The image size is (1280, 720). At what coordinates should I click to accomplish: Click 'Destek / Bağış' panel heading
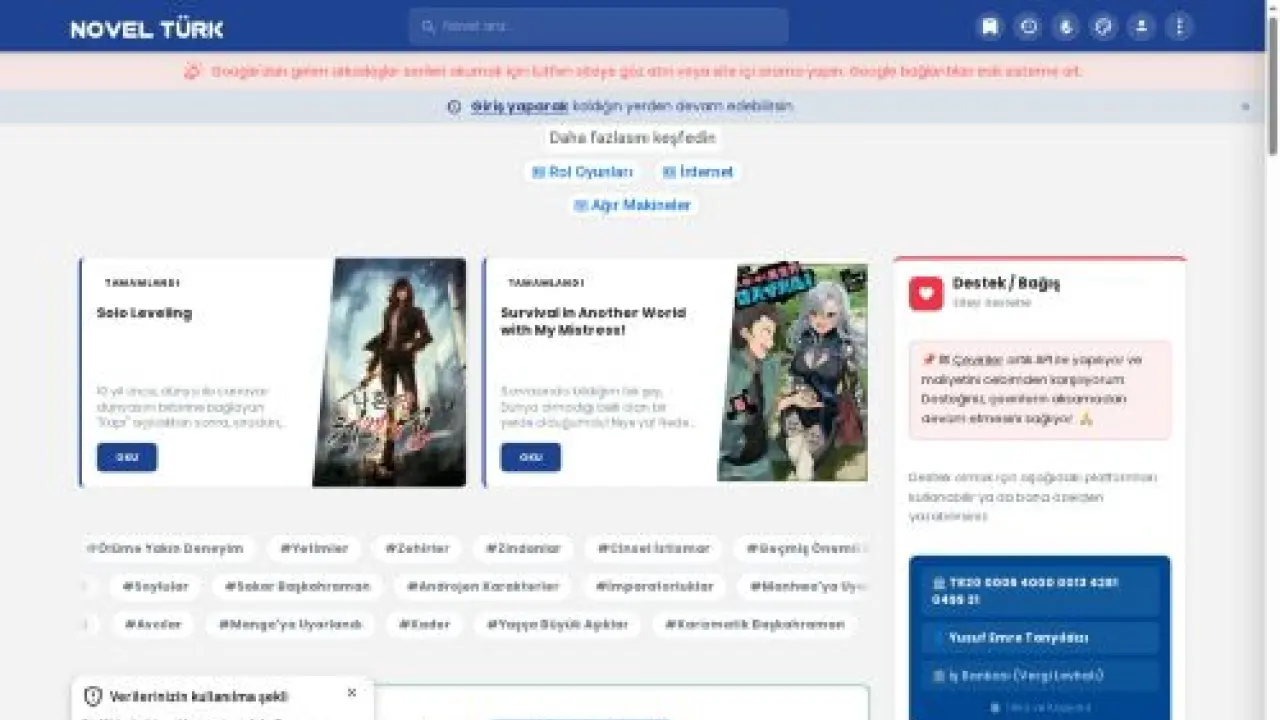point(1006,283)
